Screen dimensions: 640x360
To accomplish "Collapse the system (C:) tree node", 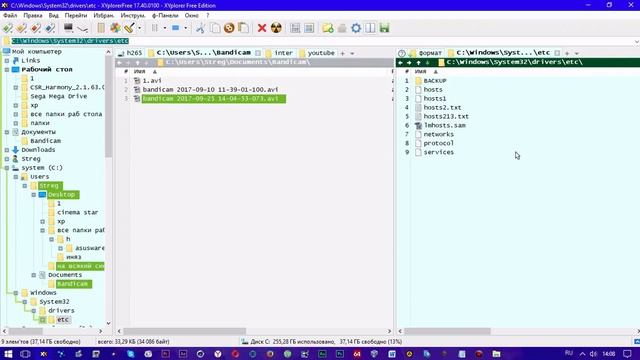I will [7, 168].
